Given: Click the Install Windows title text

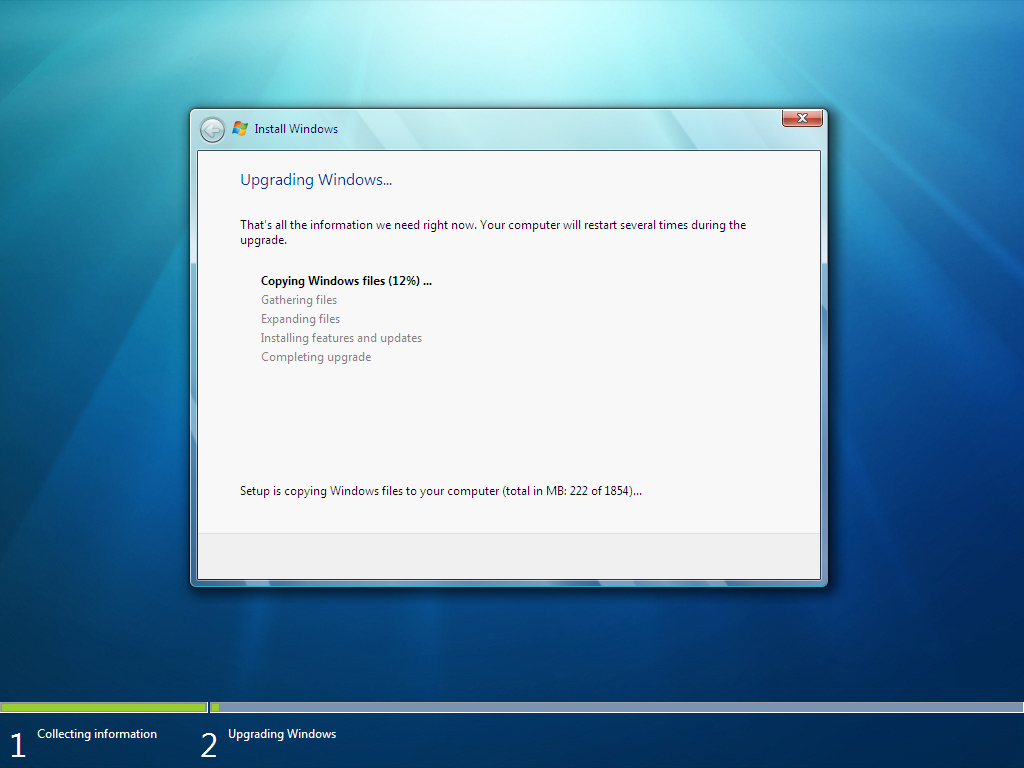Looking at the screenshot, I should click(x=296, y=129).
